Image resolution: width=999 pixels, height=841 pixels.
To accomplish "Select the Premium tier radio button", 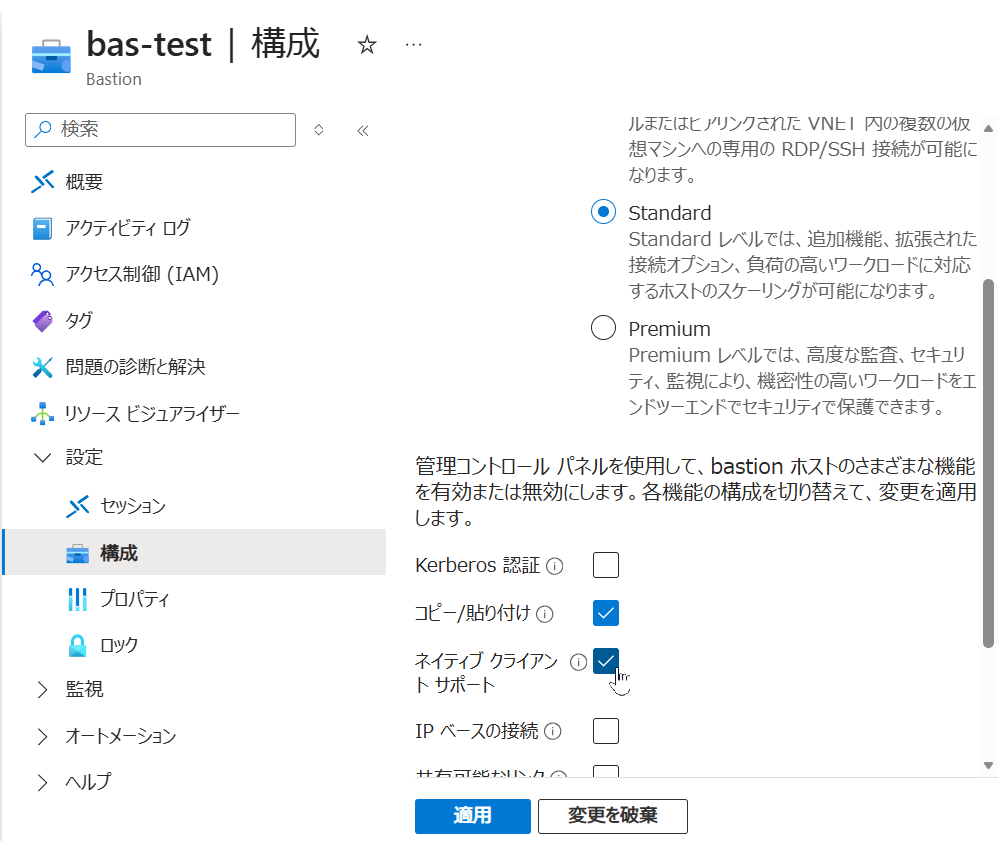I will coord(603,328).
